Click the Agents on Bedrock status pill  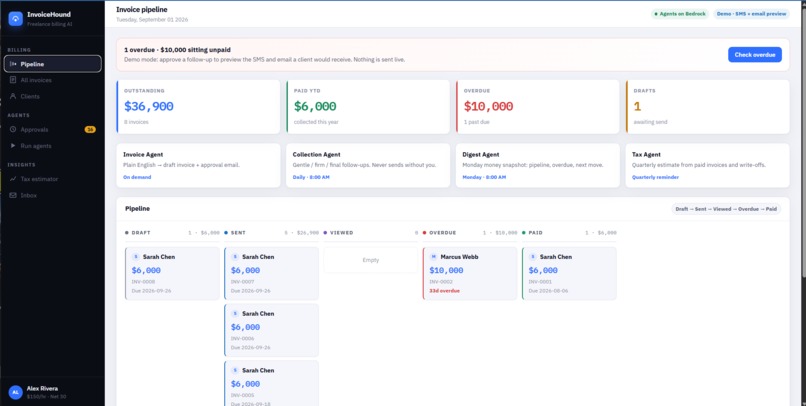pos(680,14)
